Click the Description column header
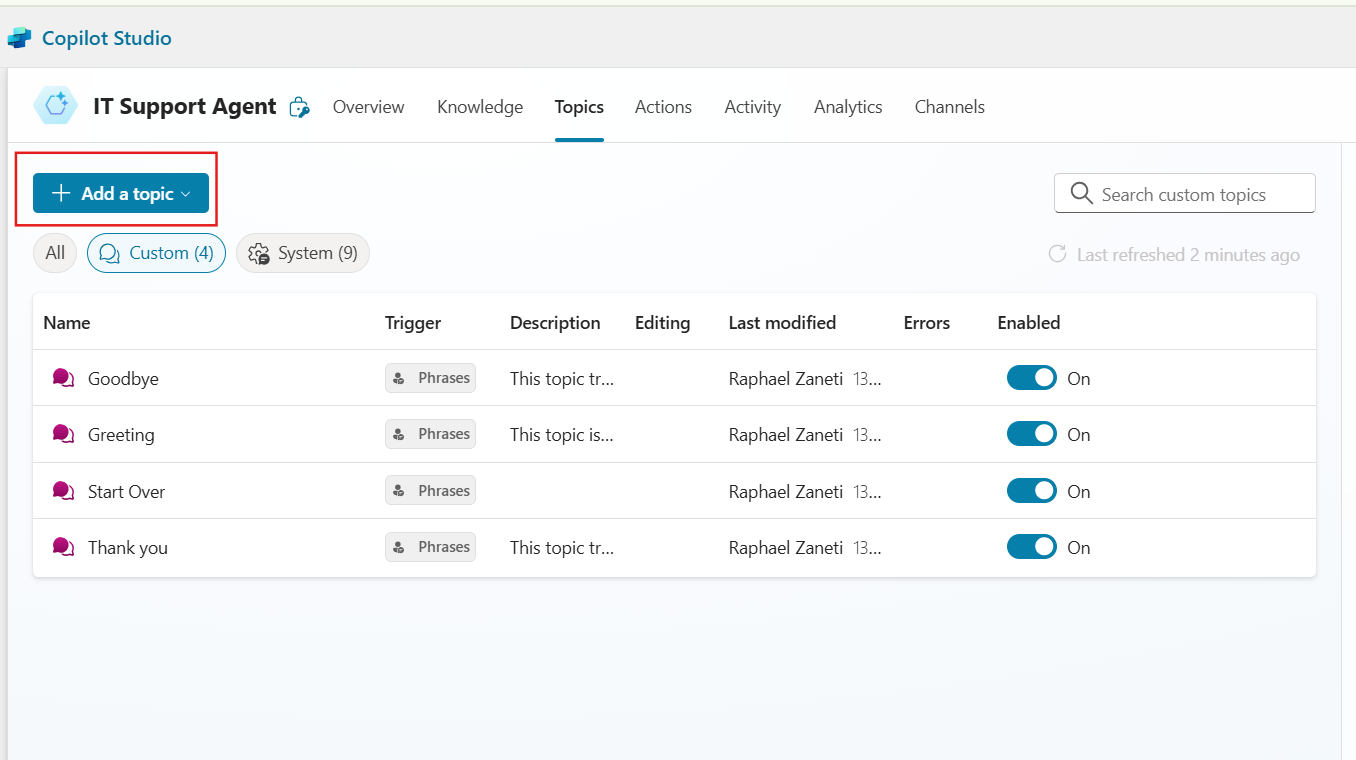Image resolution: width=1356 pixels, height=760 pixels. tap(555, 322)
